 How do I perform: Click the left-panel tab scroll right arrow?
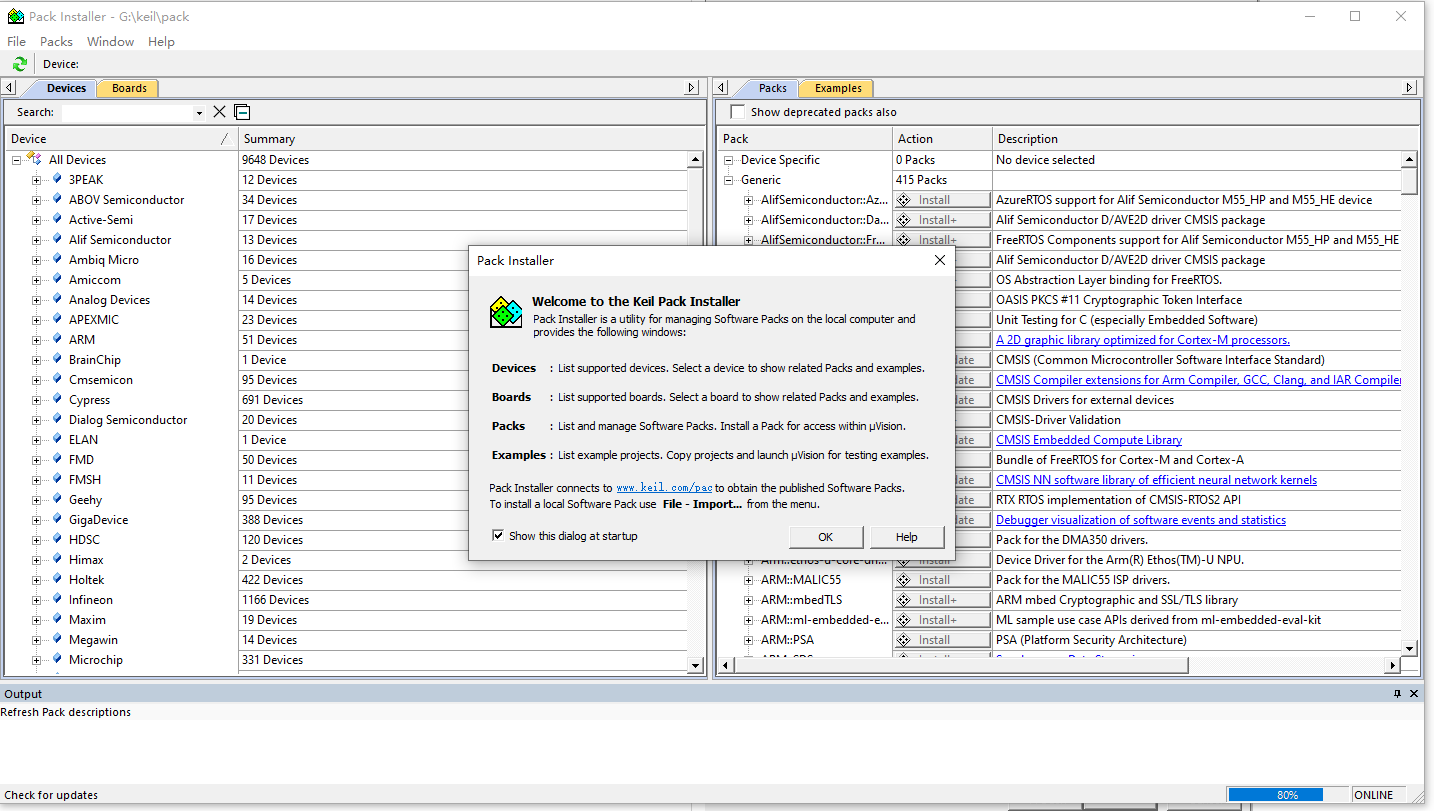click(x=691, y=88)
